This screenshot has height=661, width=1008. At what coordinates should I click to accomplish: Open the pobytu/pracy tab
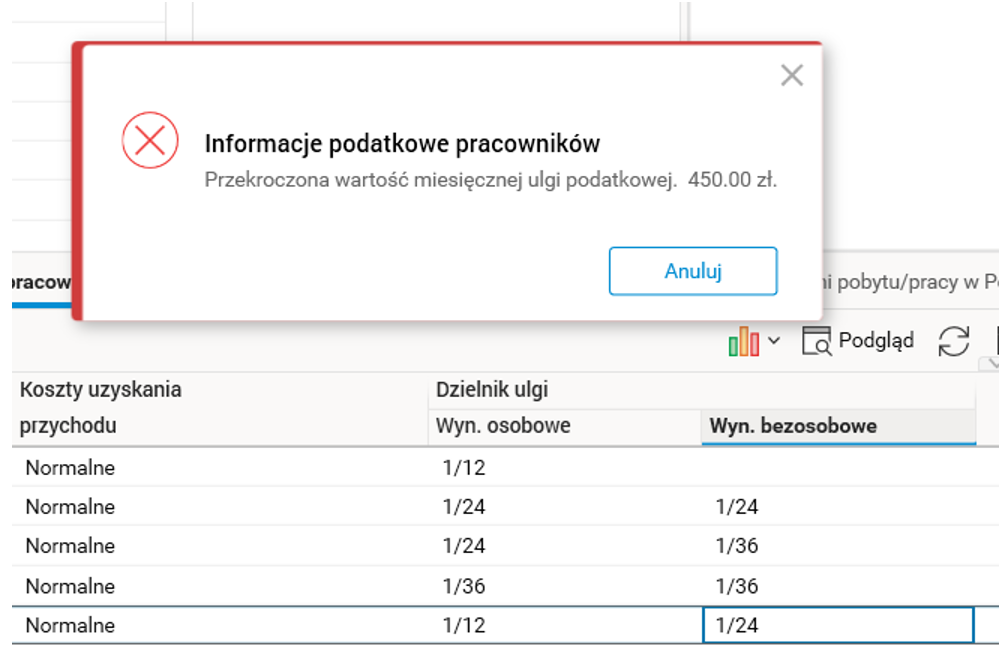[x=908, y=281]
